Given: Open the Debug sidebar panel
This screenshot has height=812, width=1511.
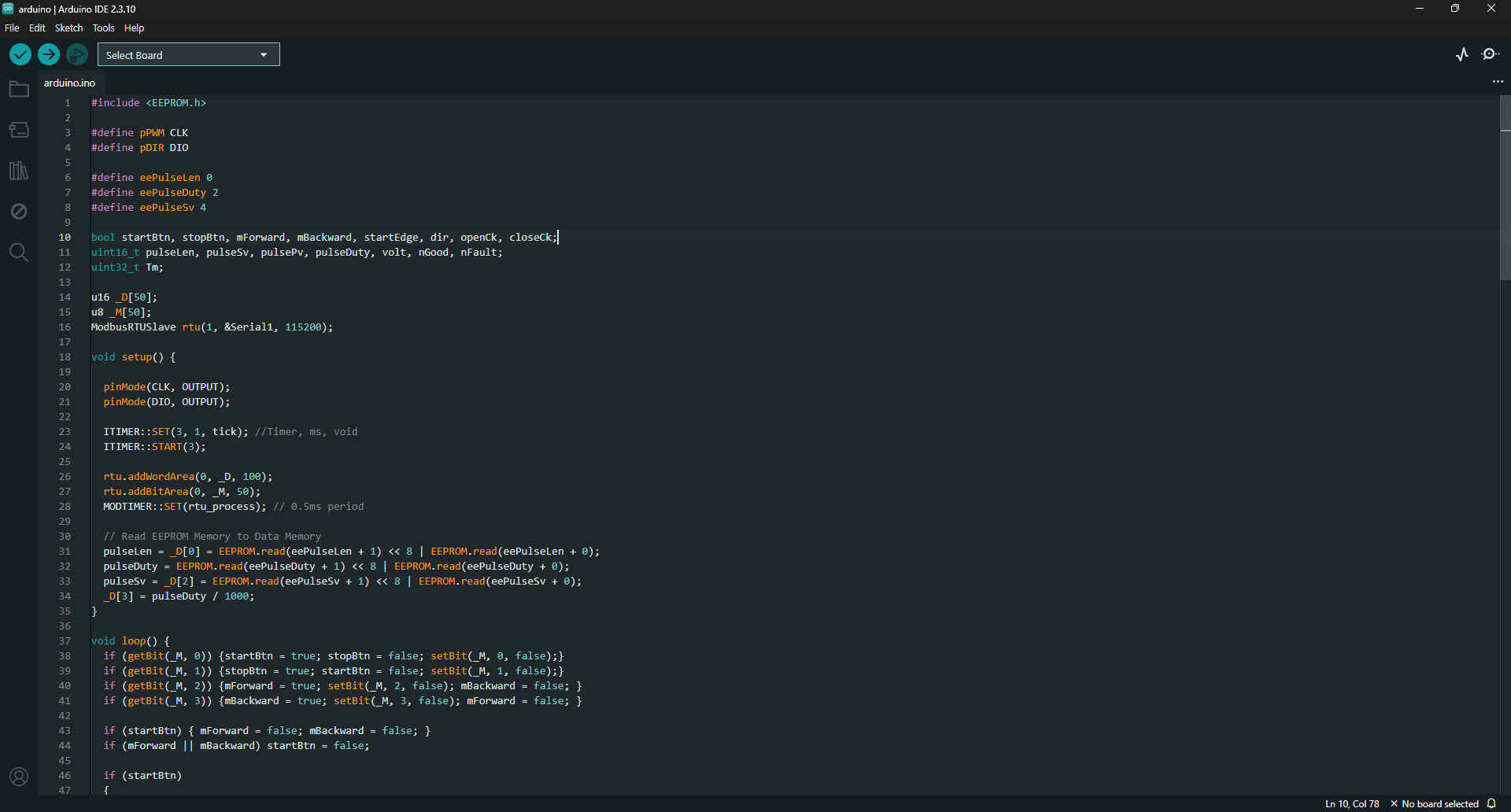Looking at the screenshot, I should point(19,212).
